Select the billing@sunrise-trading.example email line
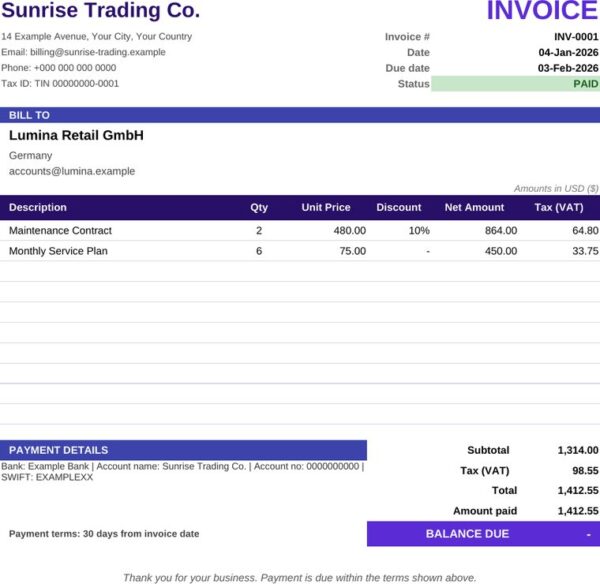Image resolution: width=600 pixels, height=584 pixels. click(83, 52)
